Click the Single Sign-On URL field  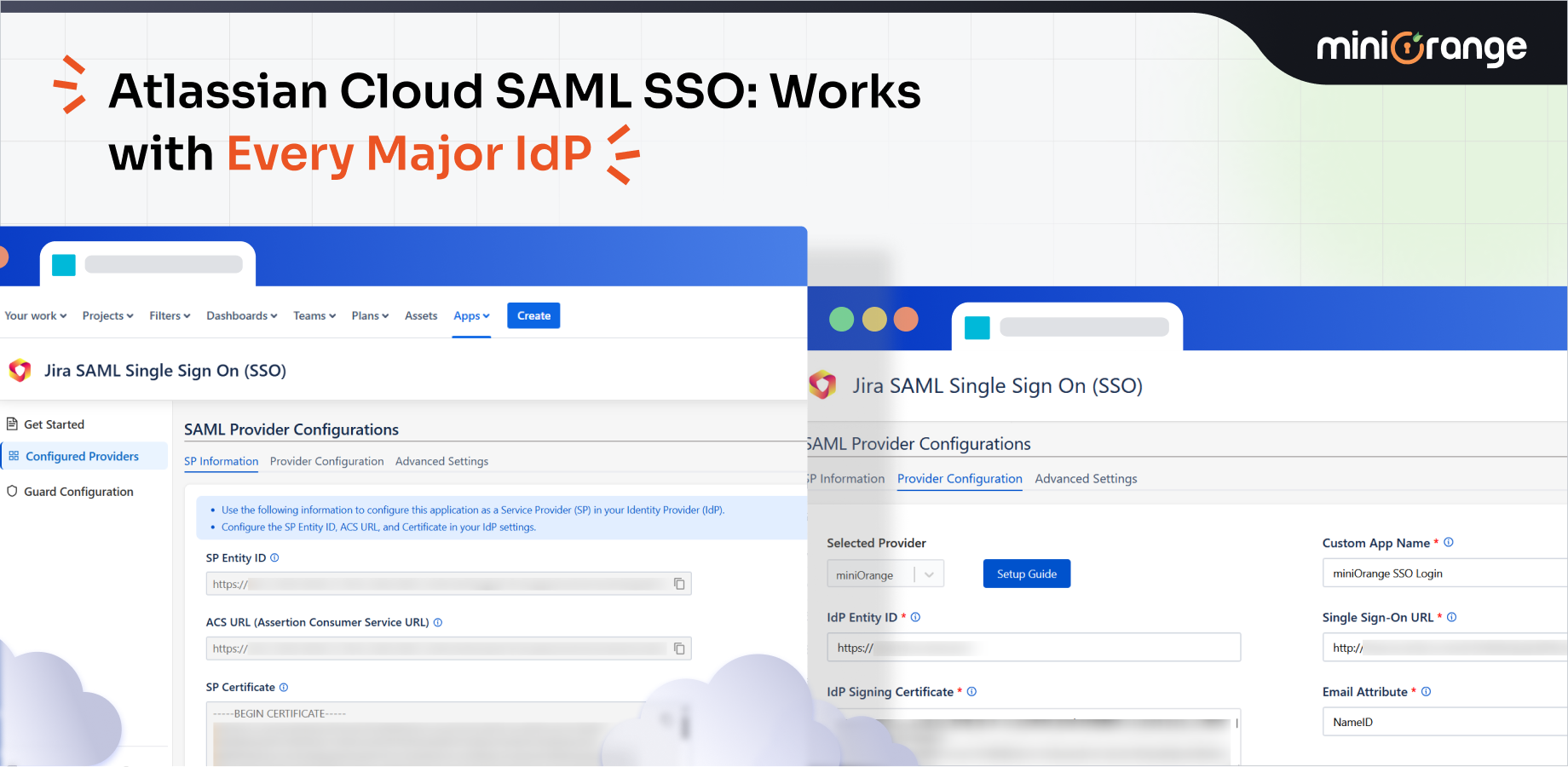coord(1445,648)
